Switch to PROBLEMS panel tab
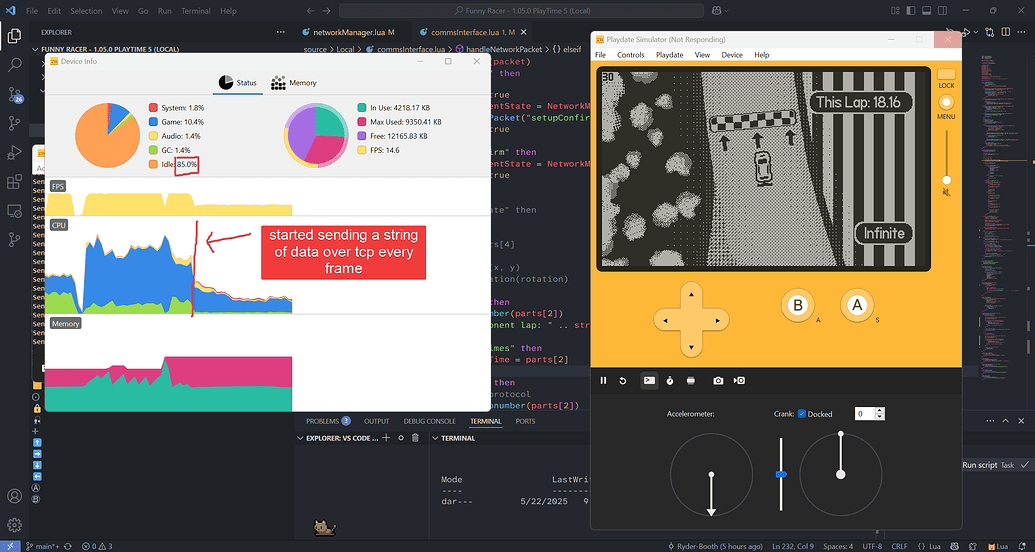This screenshot has width=1035, height=552. coord(328,421)
